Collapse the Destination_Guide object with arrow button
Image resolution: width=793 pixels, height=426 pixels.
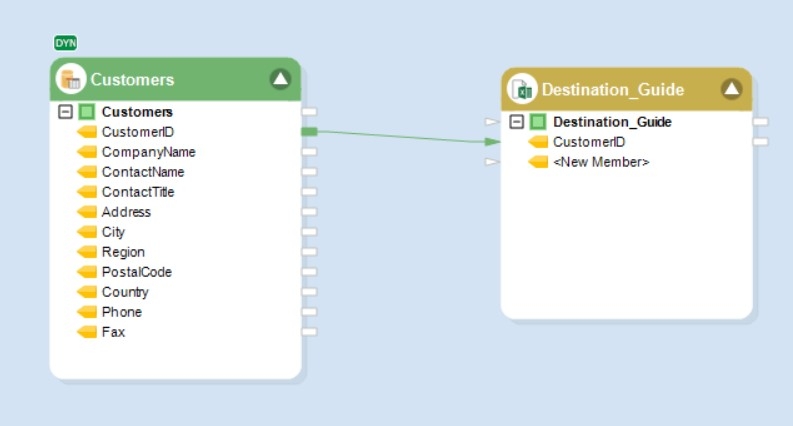(732, 89)
